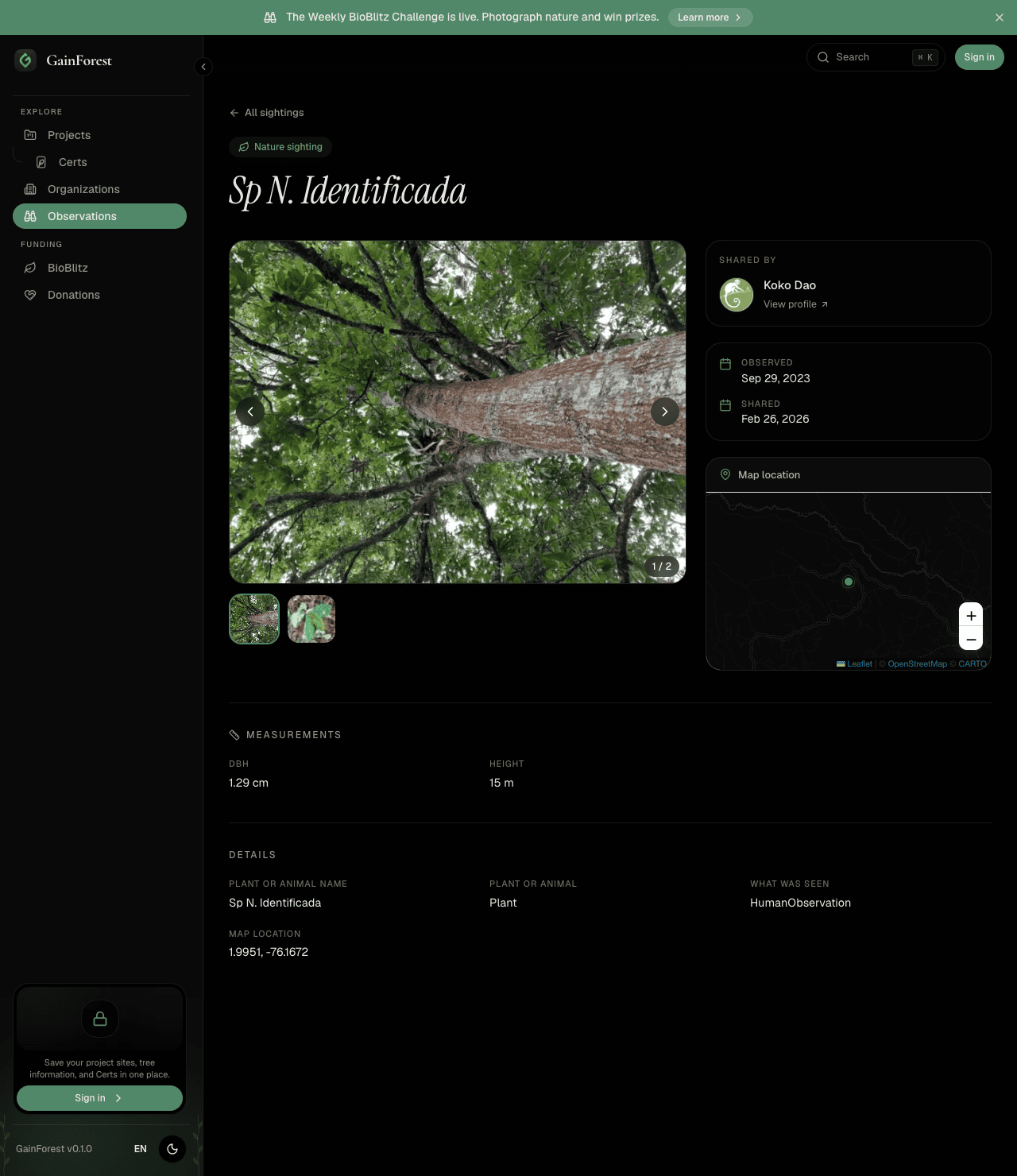Click the green map marker

[x=849, y=582]
